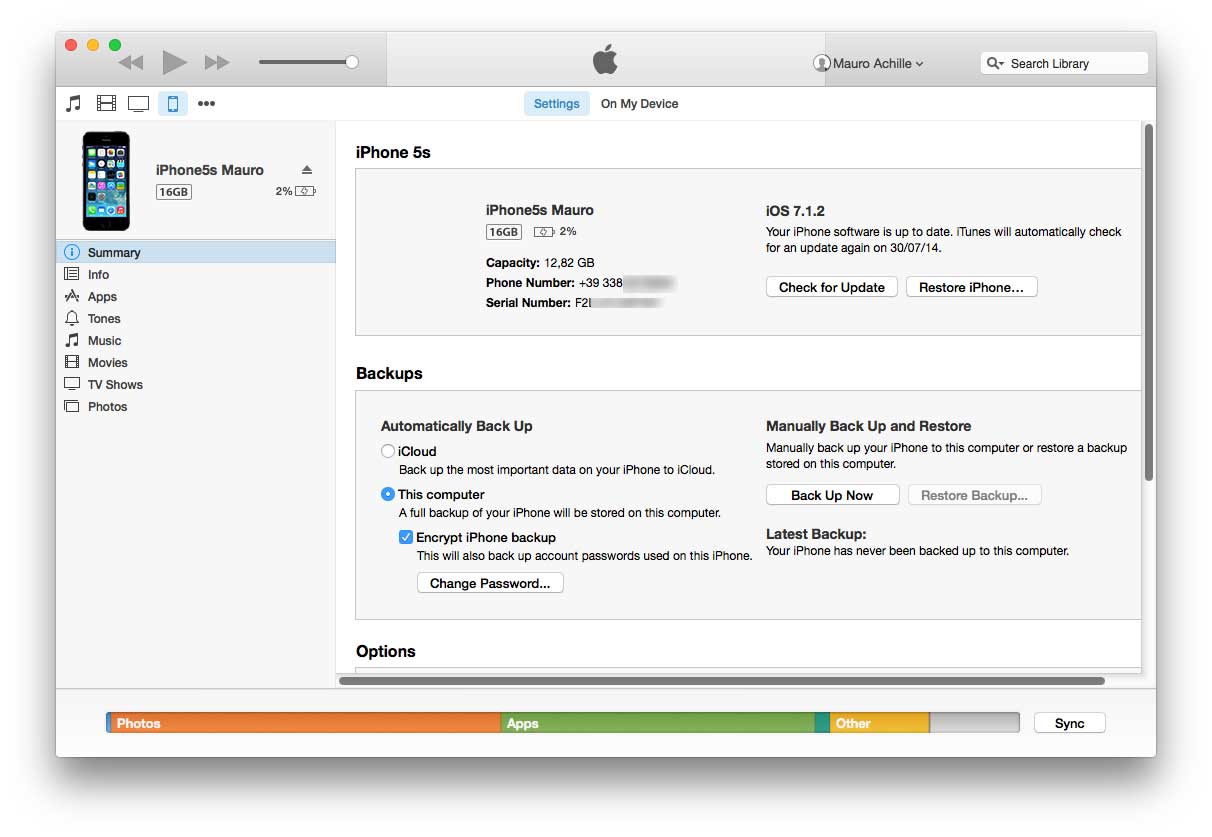
Task: Open the Movies library icon
Action: (x=106, y=103)
